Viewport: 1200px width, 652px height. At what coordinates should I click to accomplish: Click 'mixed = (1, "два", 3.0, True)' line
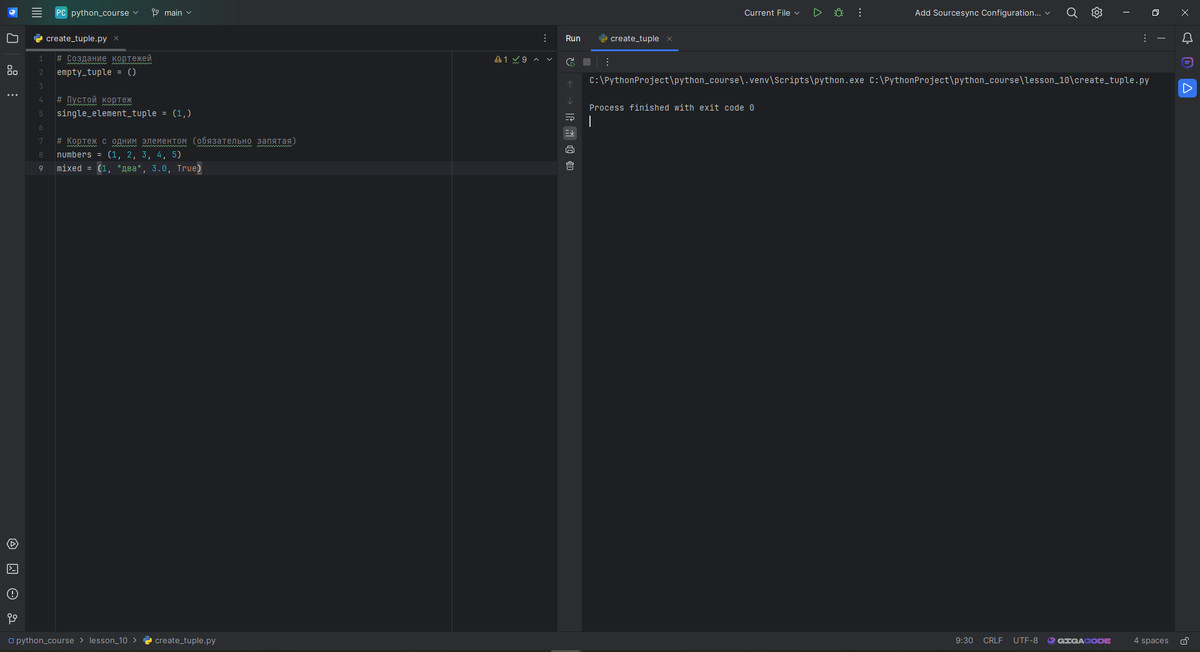pyautogui.click(x=129, y=168)
